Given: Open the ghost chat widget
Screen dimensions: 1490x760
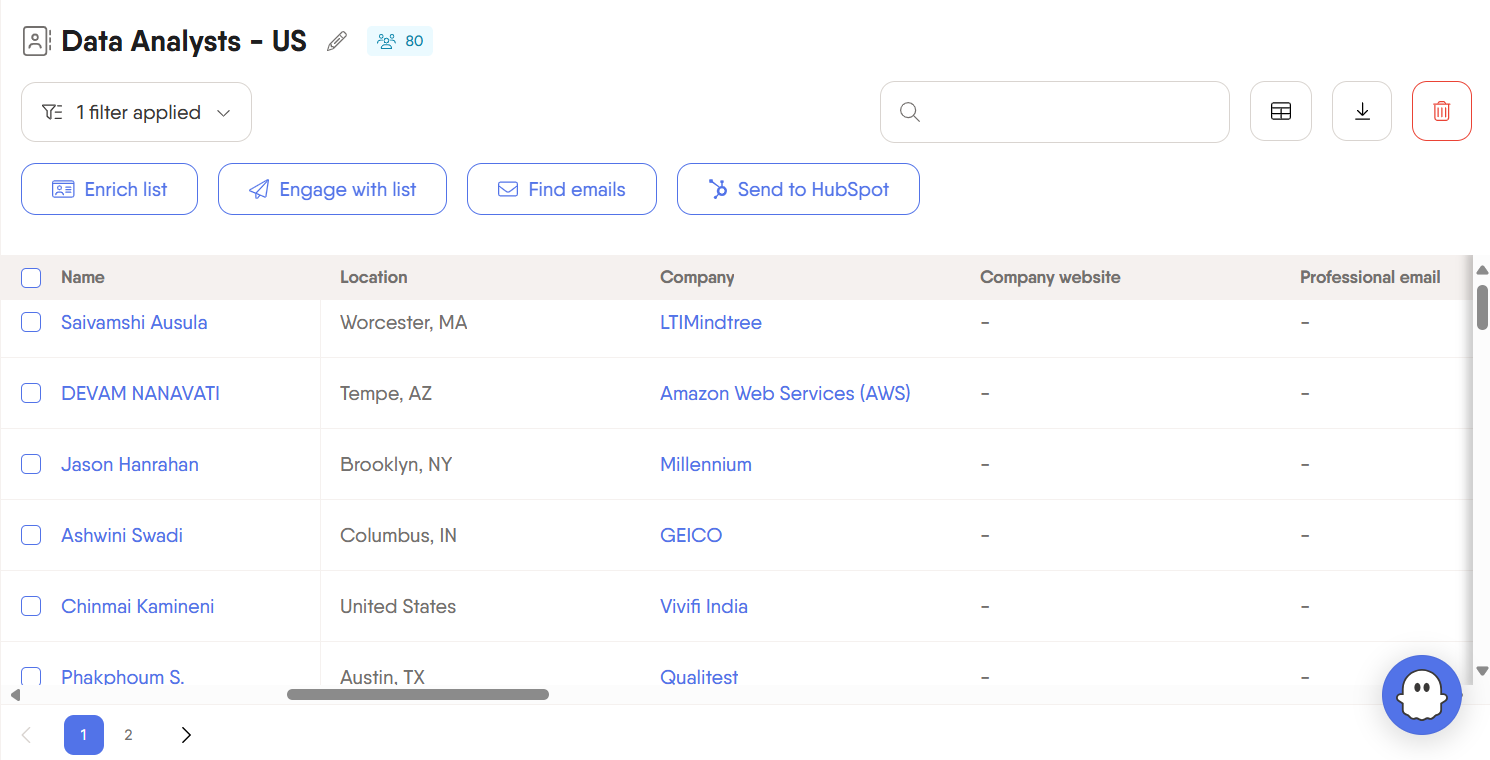Looking at the screenshot, I should 1421,695.
